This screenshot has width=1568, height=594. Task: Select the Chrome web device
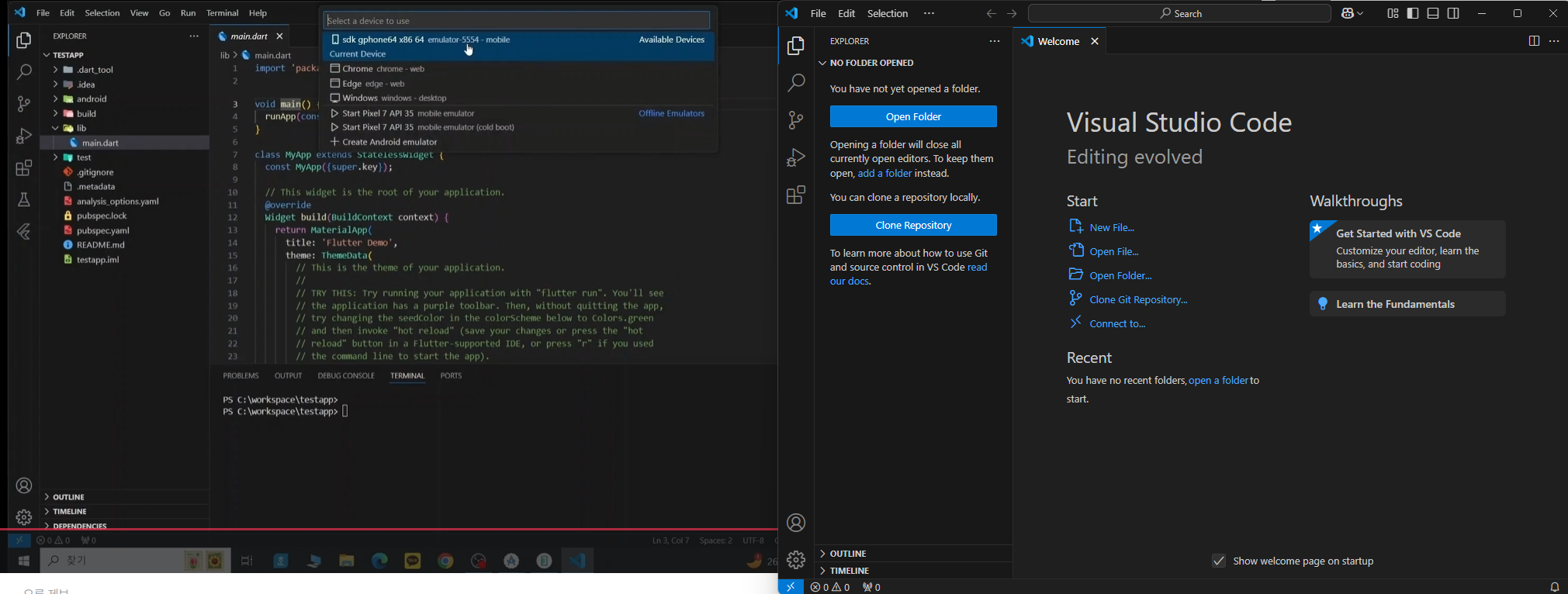pos(518,69)
